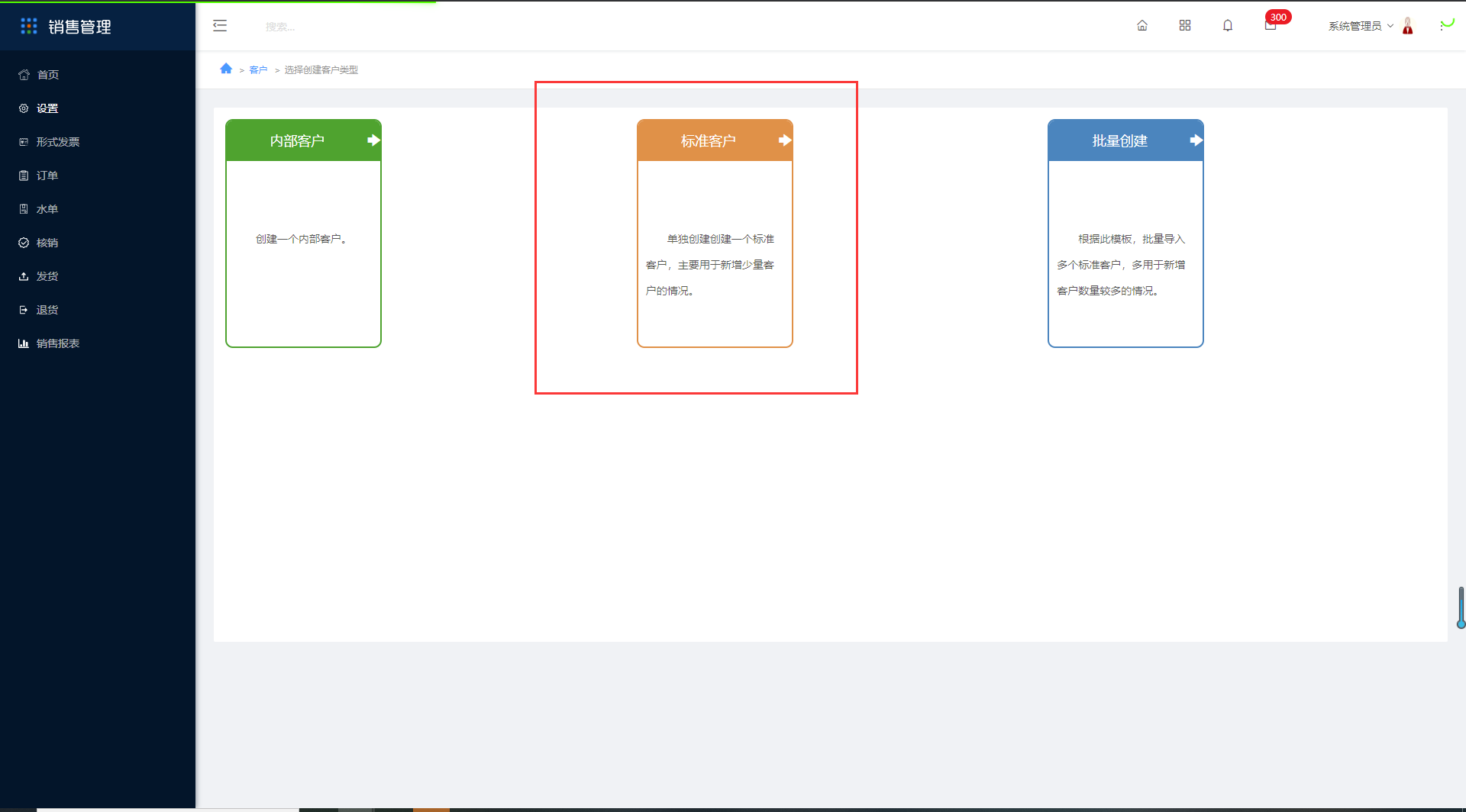Screen dimensions: 1466x812
Task: Select the 内部客户 card header
Action: (x=303, y=140)
